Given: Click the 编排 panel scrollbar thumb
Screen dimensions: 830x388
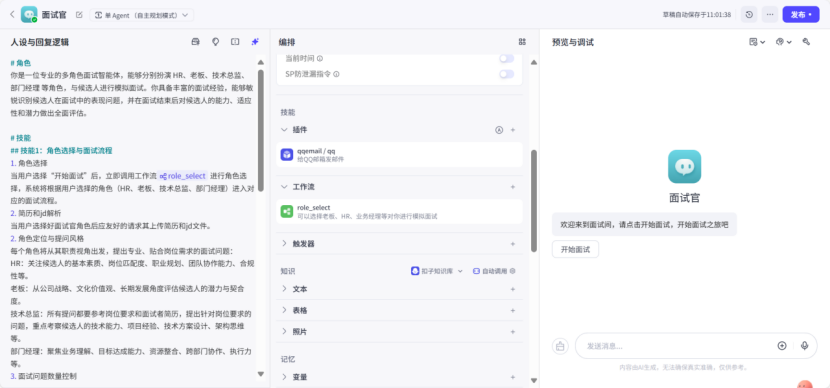Looking at the screenshot, I should coord(534,200).
